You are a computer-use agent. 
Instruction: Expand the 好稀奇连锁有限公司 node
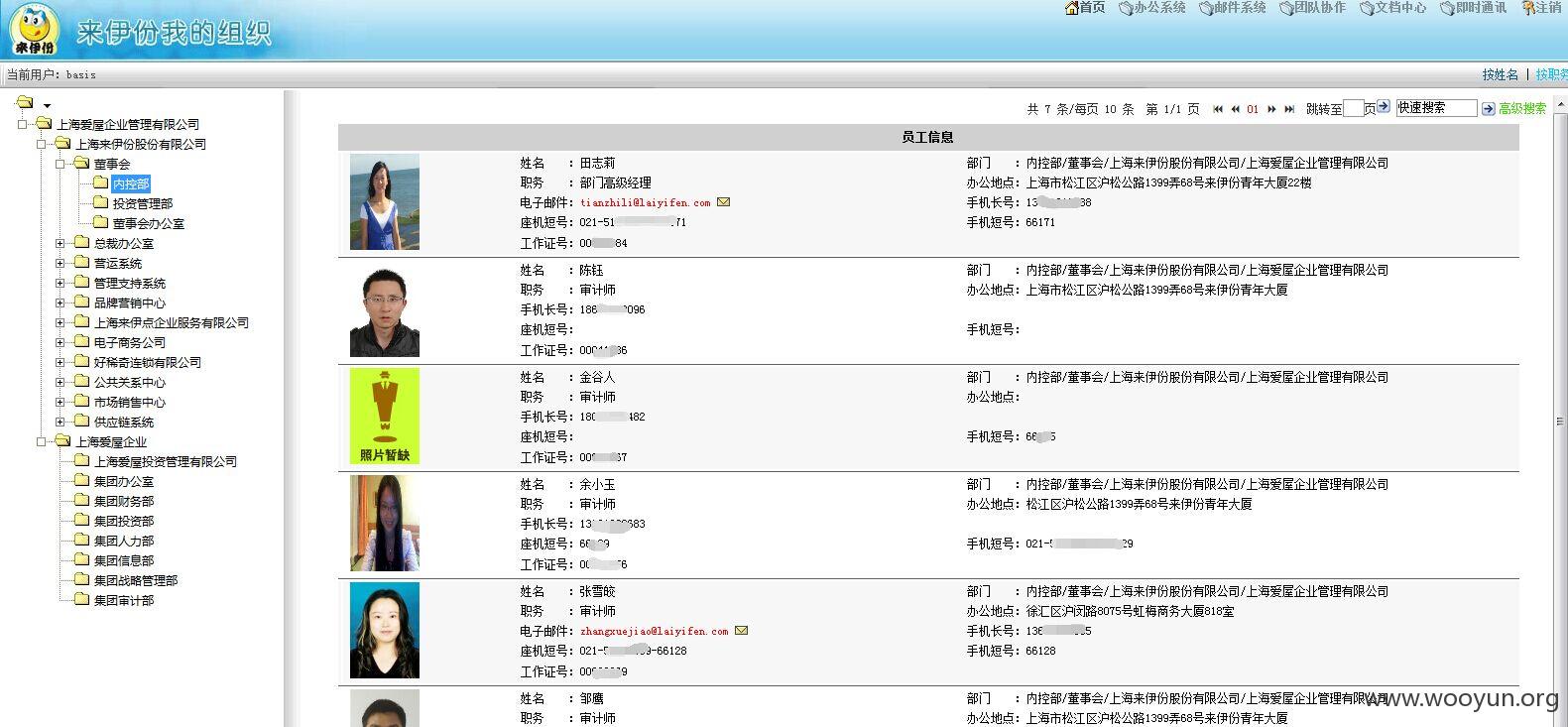[x=60, y=362]
